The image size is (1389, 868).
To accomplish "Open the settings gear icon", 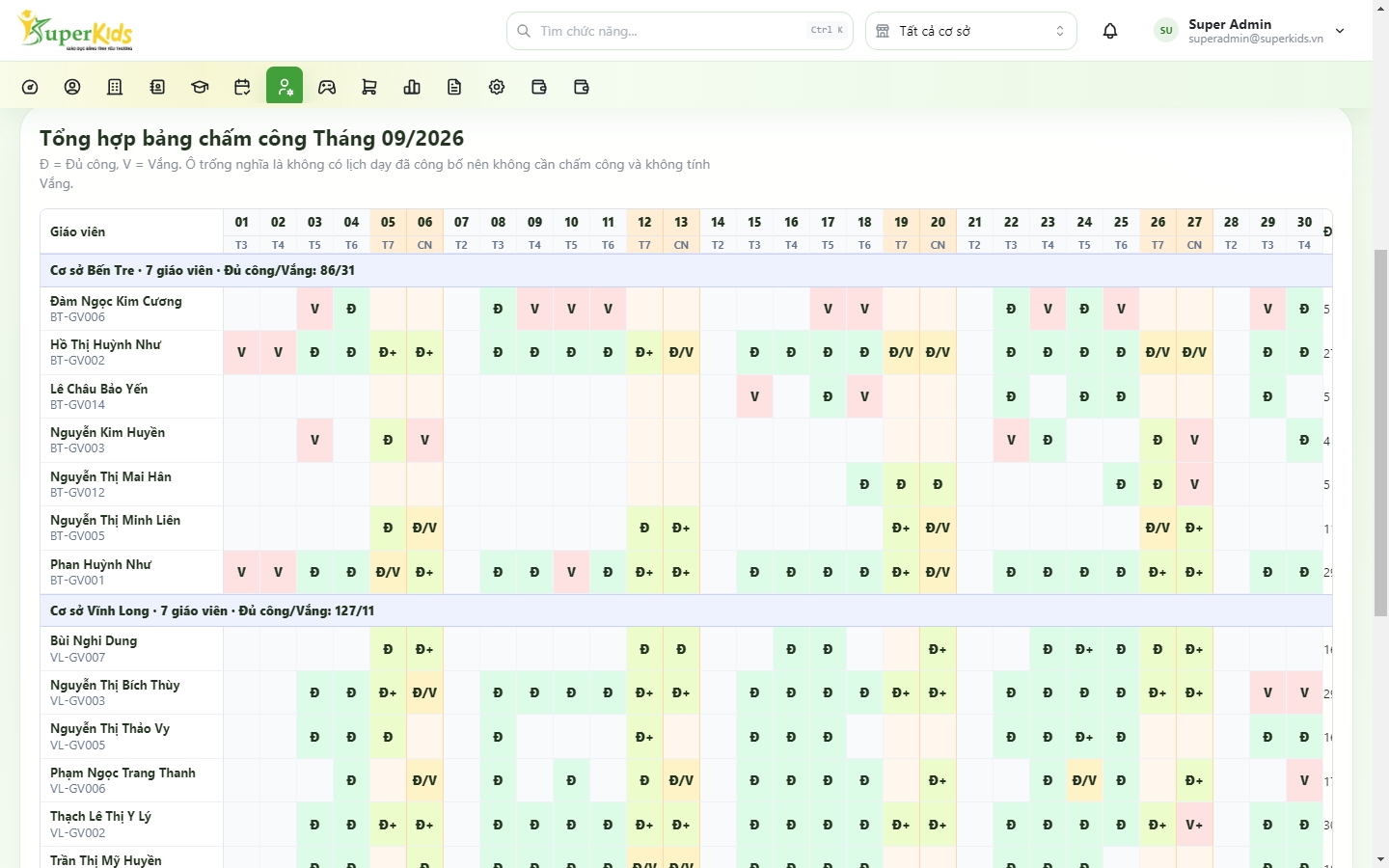I will 497,87.
